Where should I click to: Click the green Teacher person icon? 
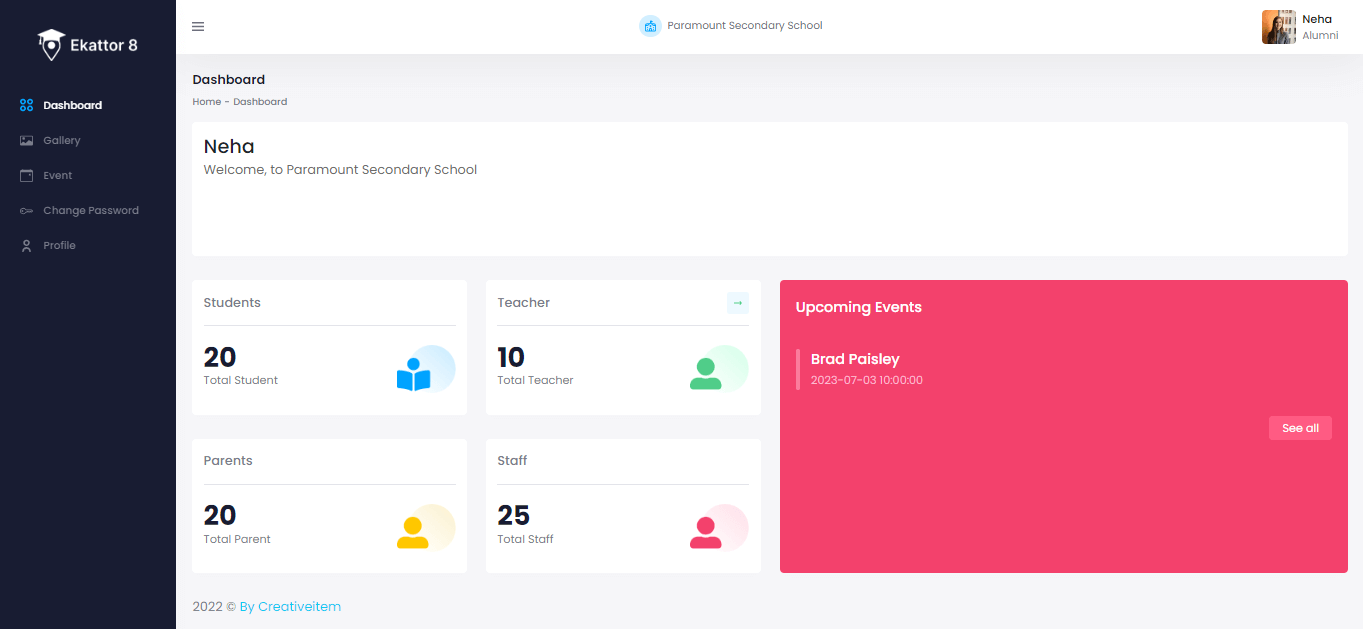(706, 373)
